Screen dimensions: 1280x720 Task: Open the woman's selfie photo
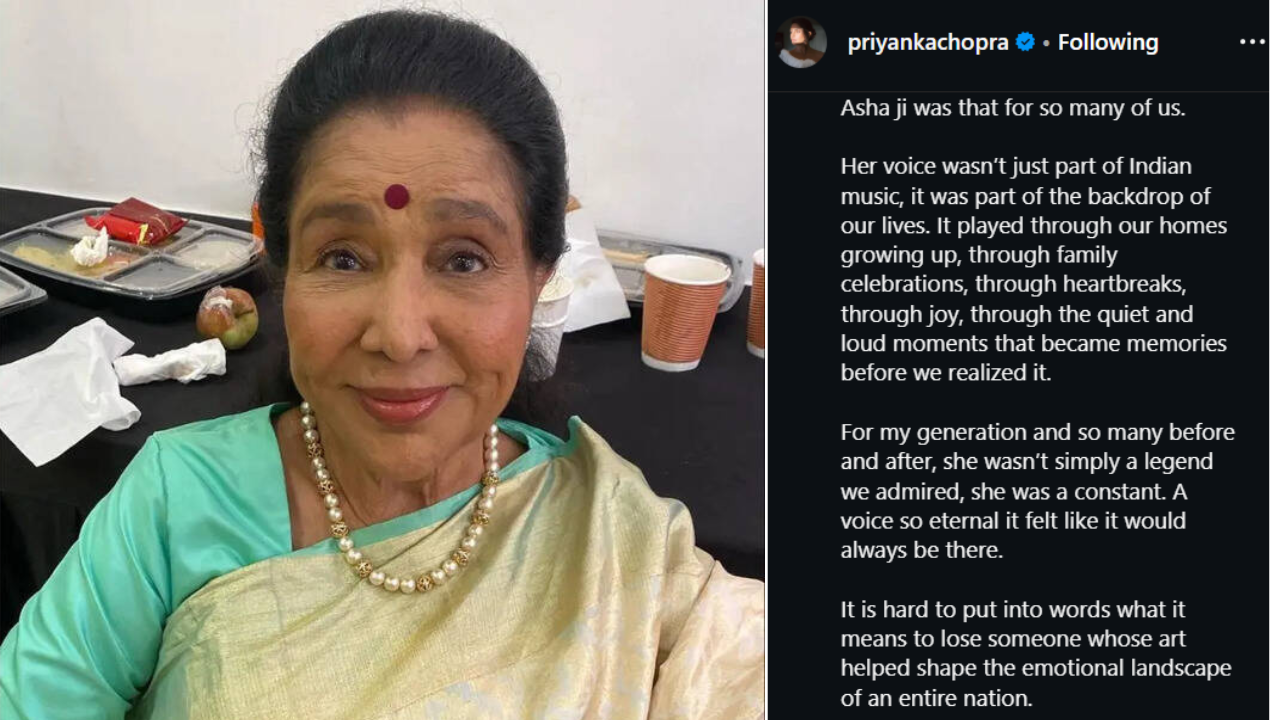point(382,360)
